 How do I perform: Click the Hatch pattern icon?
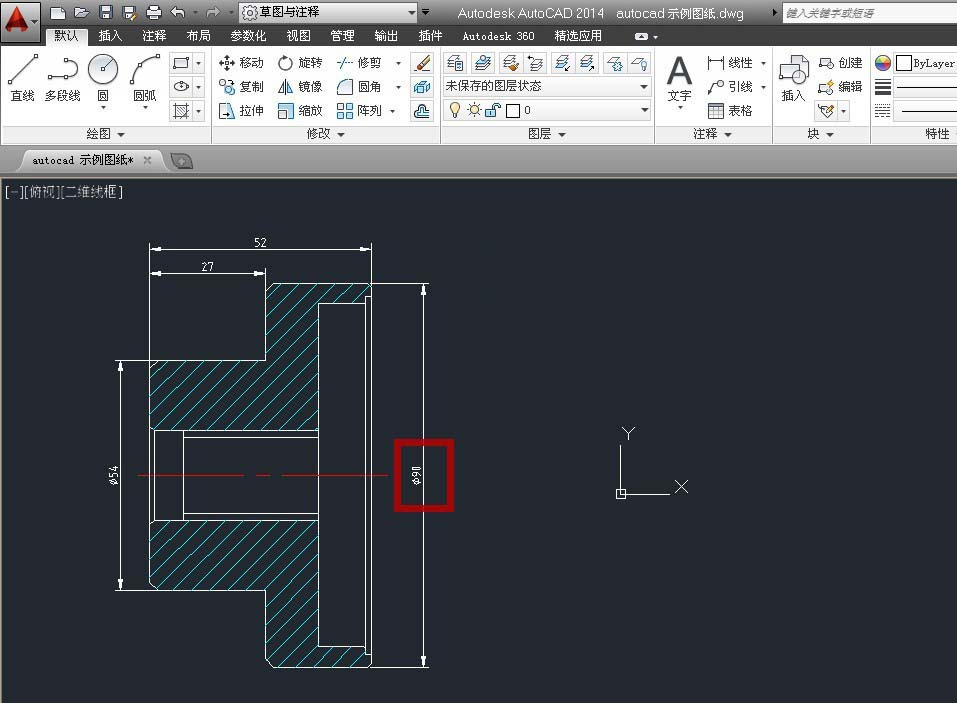[x=181, y=111]
